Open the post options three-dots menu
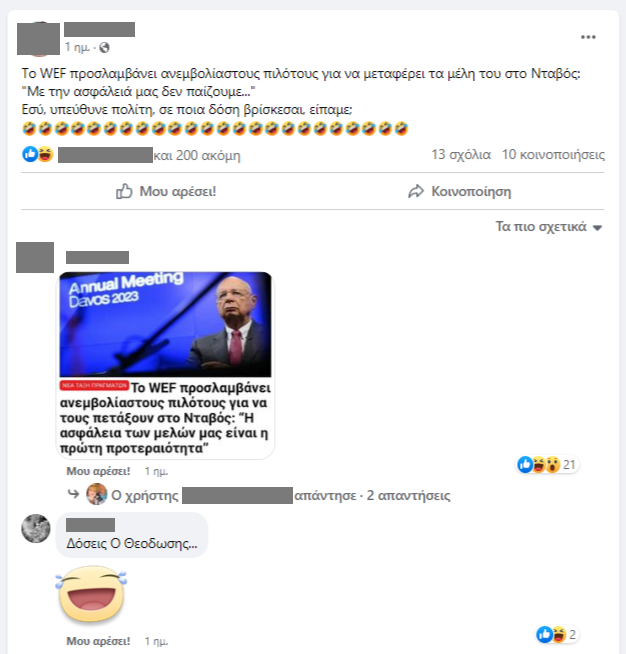 tap(588, 37)
